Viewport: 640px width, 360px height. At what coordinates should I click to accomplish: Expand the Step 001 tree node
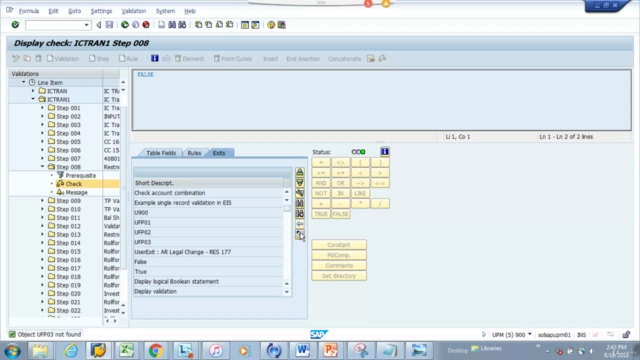pos(42,108)
